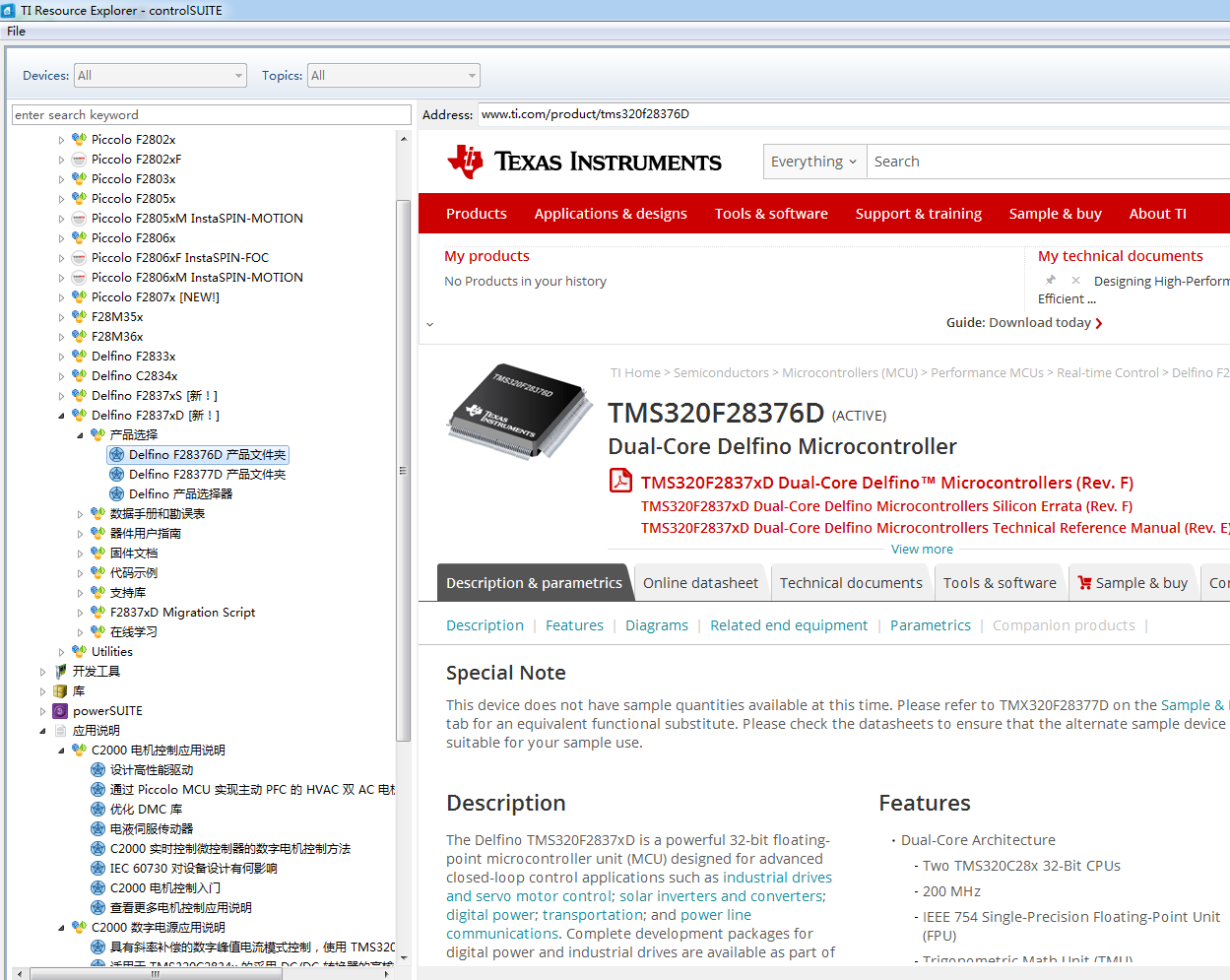Click the Texas Instruments logo
1230x980 pixels.
584,162
